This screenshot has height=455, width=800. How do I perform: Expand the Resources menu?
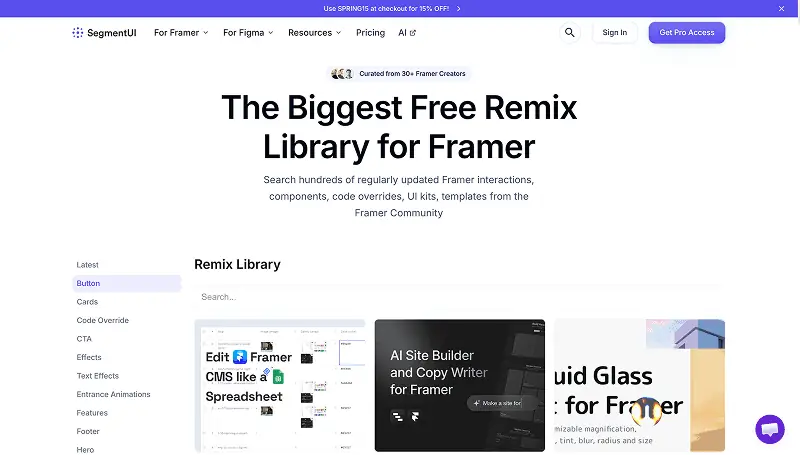coord(315,33)
